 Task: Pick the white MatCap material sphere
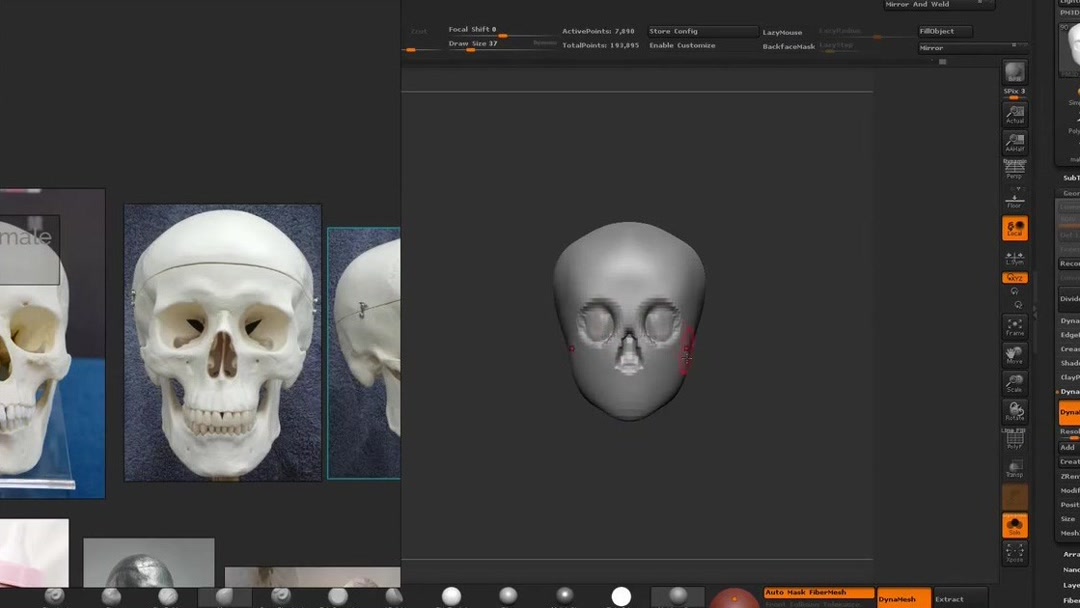[621, 595]
